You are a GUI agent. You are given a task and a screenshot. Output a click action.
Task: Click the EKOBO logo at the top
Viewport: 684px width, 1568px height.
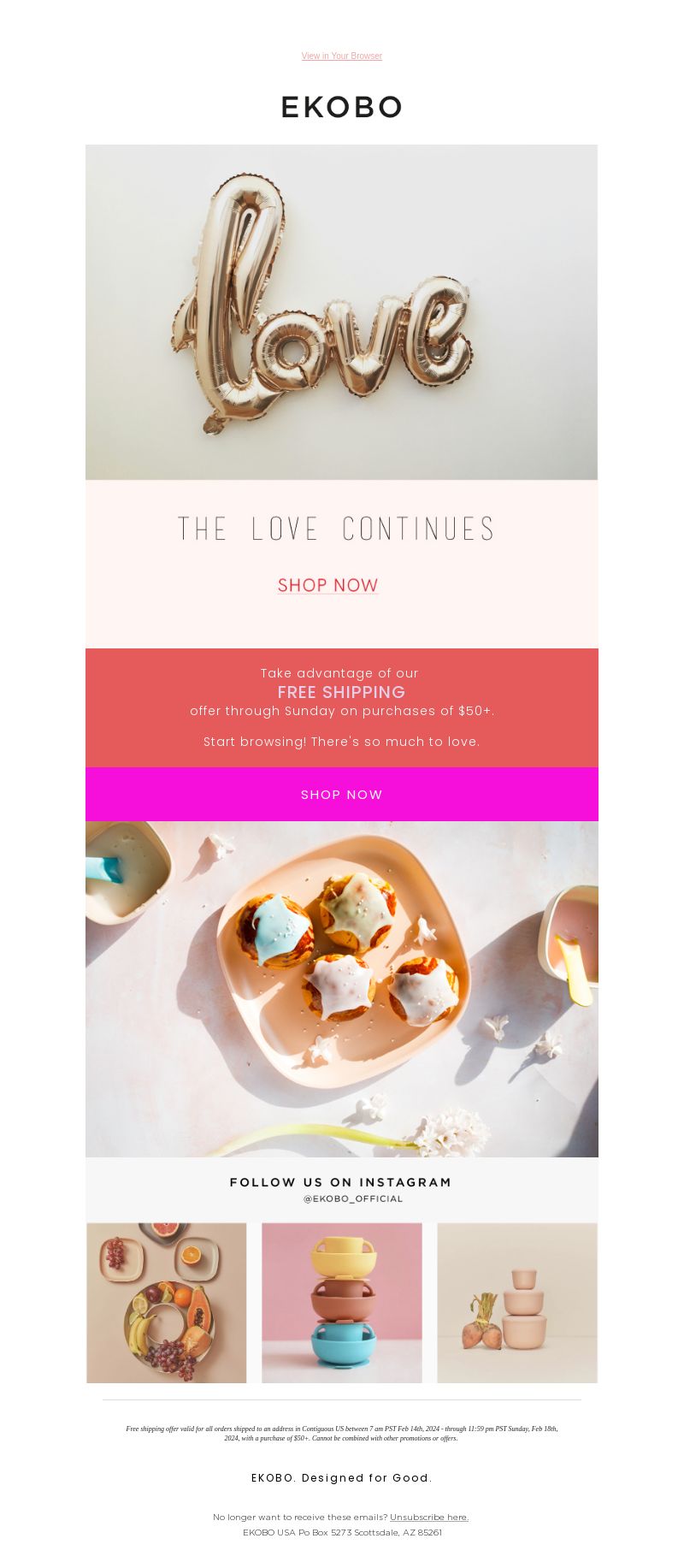pos(342,107)
